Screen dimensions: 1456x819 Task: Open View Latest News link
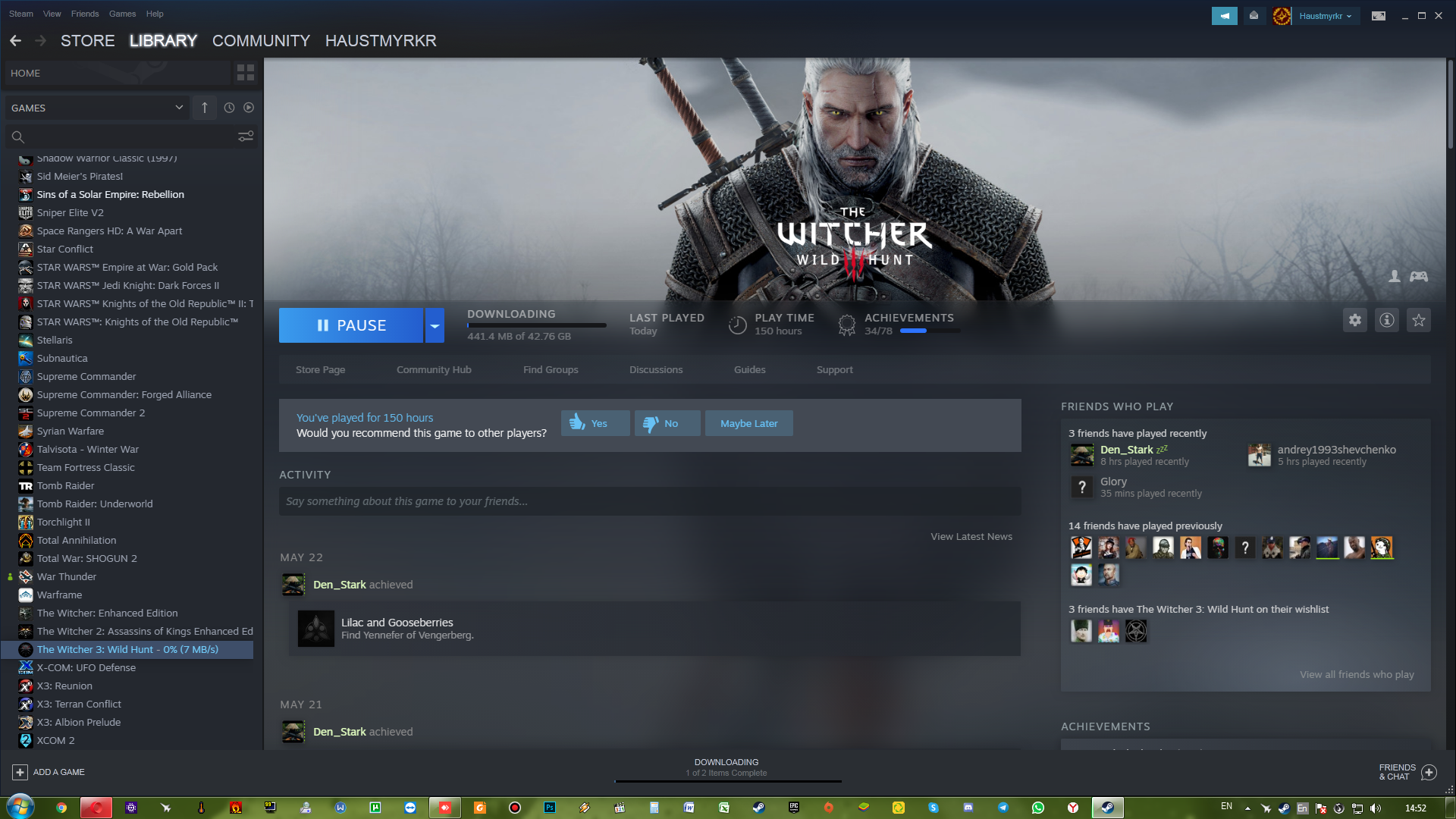(x=971, y=536)
